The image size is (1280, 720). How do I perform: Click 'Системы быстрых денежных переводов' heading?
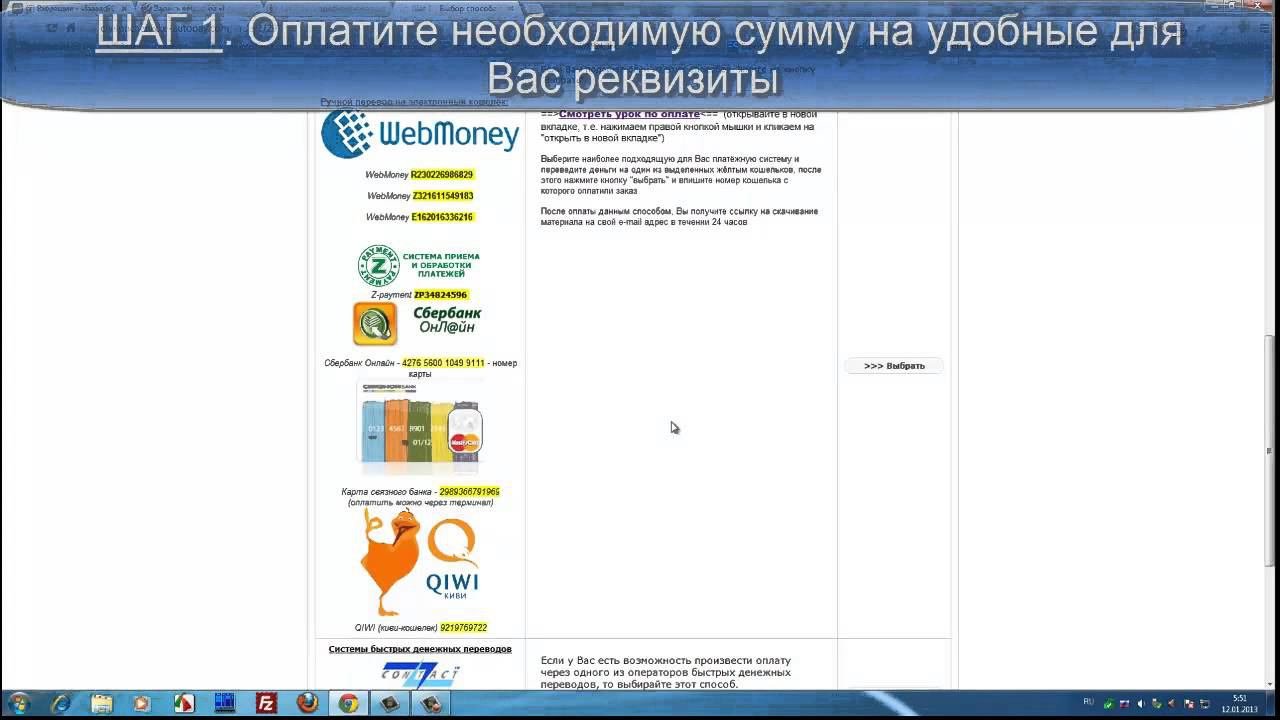pyautogui.click(x=420, y=649)
